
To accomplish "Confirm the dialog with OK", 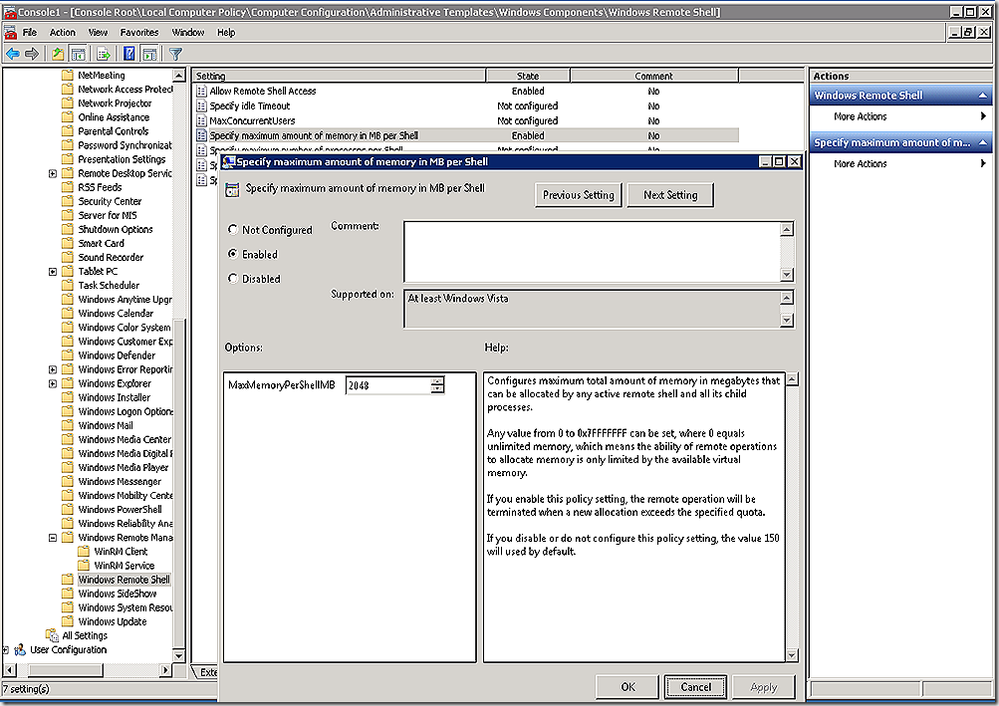I will point(628,686).
